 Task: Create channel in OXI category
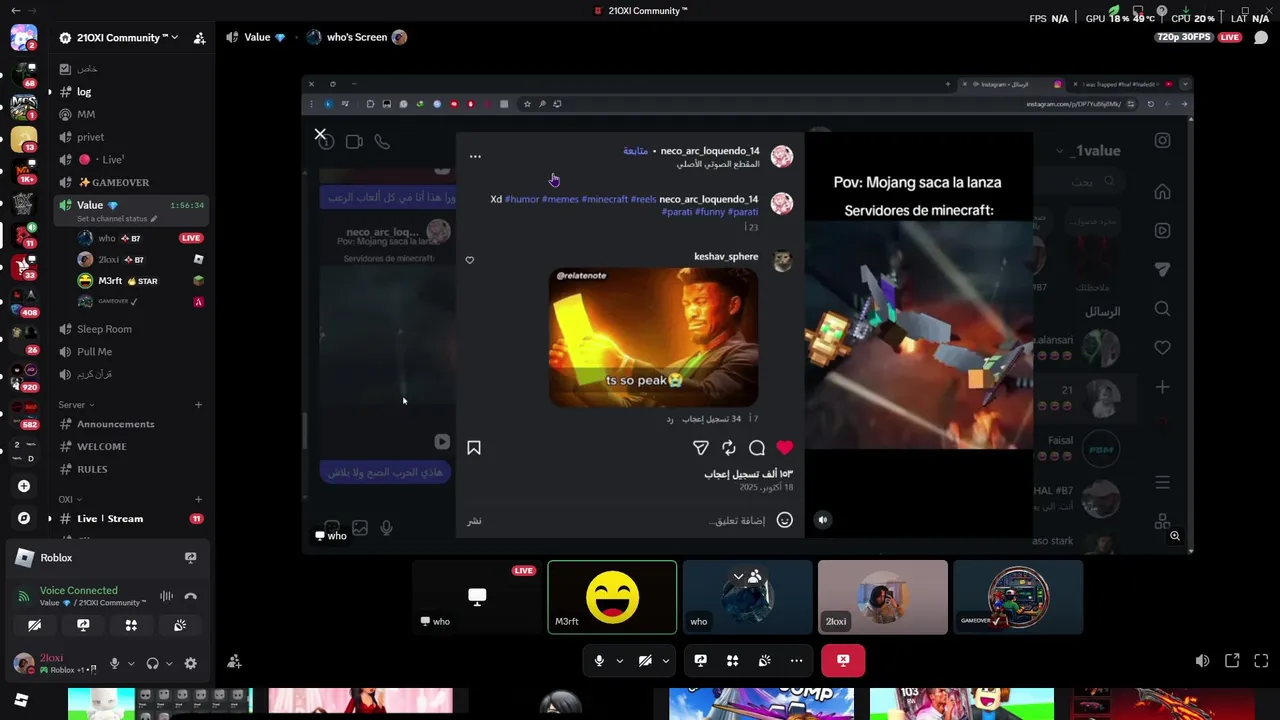click(198, 499)
